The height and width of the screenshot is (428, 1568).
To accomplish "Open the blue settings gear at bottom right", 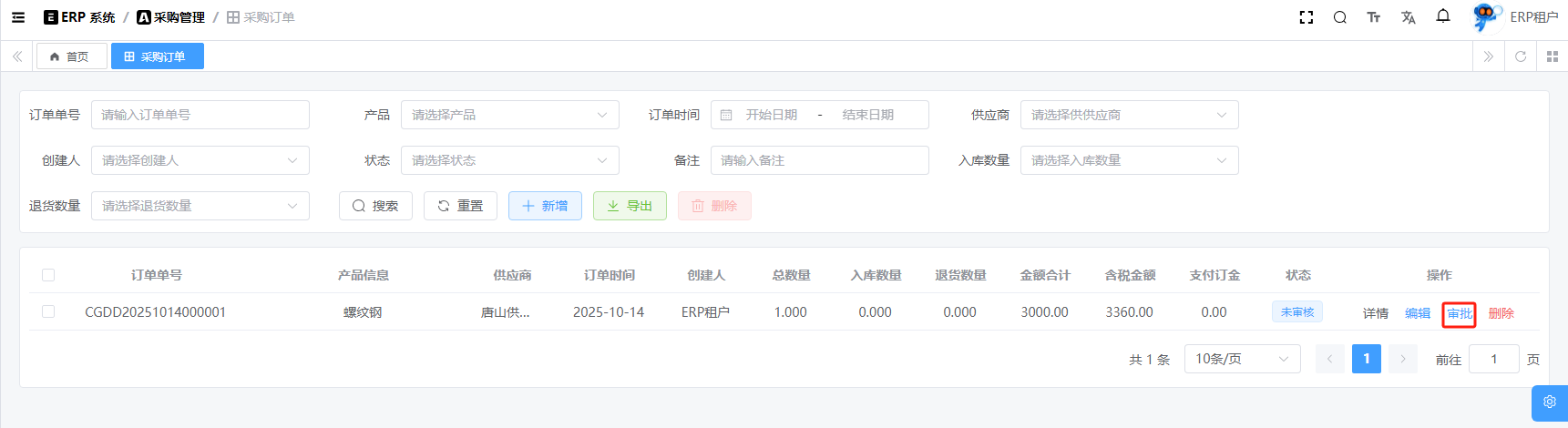I will (x=1549, y=402).
